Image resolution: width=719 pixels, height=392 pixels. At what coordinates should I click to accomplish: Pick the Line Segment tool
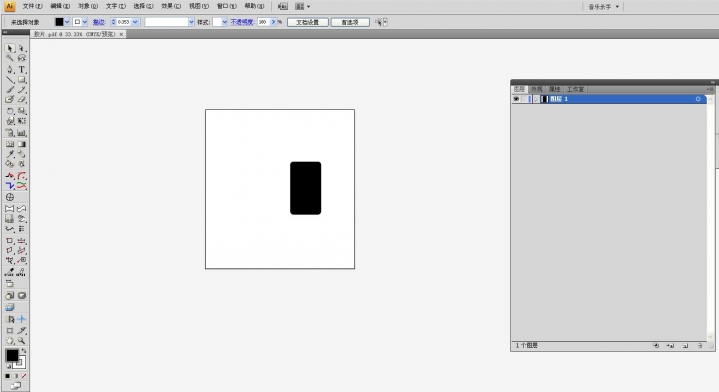pos(10,80)
